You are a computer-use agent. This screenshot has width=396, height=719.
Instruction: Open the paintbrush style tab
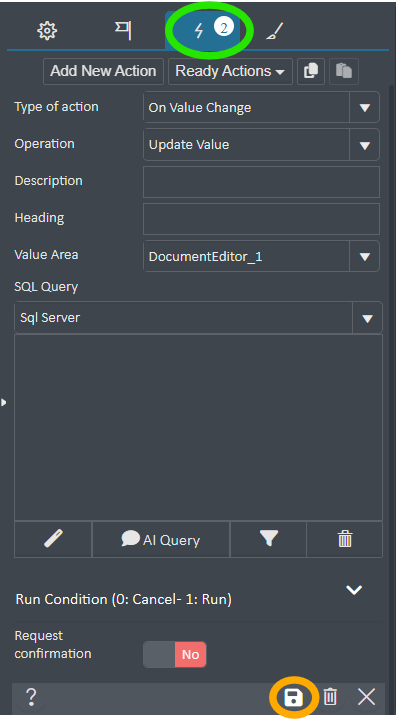(x=275, y=31)
